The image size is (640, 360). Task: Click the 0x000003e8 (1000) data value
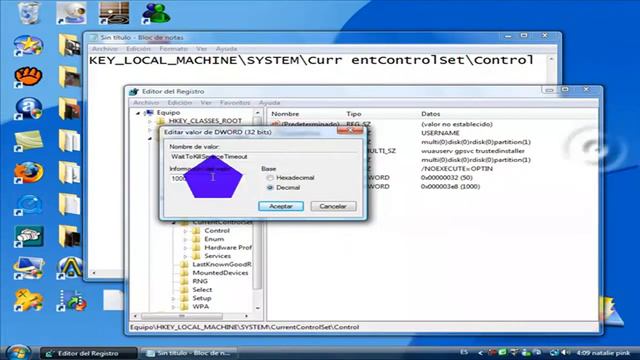tap(450, 187)
